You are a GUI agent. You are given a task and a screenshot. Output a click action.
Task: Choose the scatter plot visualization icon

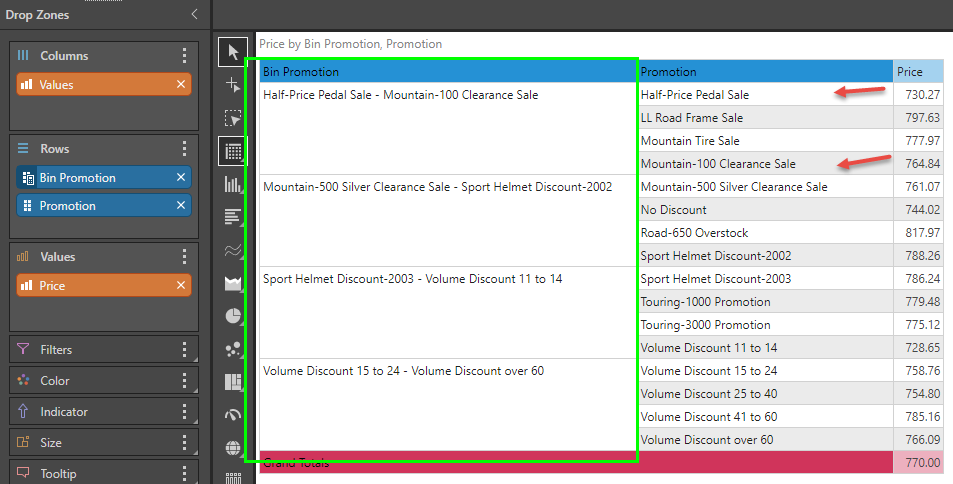pyautogui.click(x=233, y=349)
